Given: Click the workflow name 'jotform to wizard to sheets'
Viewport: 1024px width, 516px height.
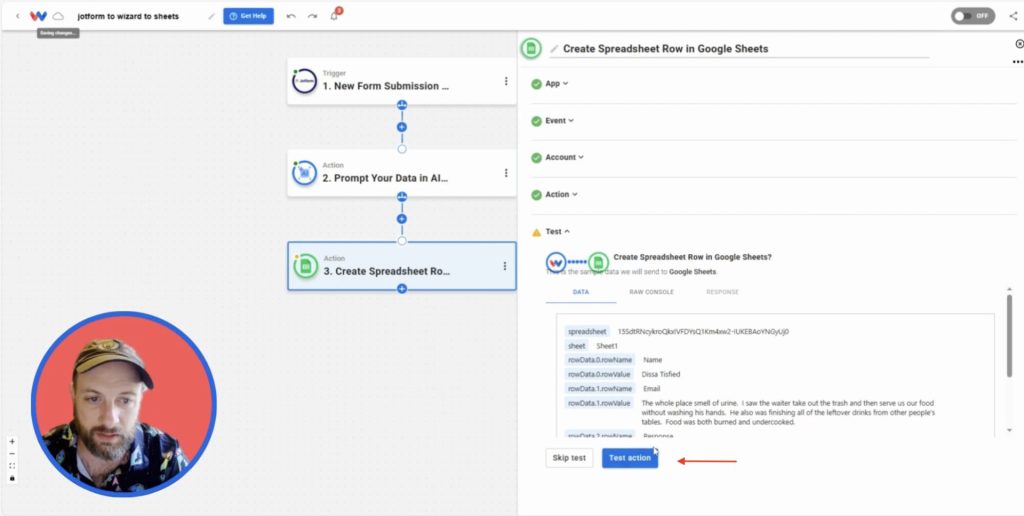Looking at the screenshot, I should point(127,16).
